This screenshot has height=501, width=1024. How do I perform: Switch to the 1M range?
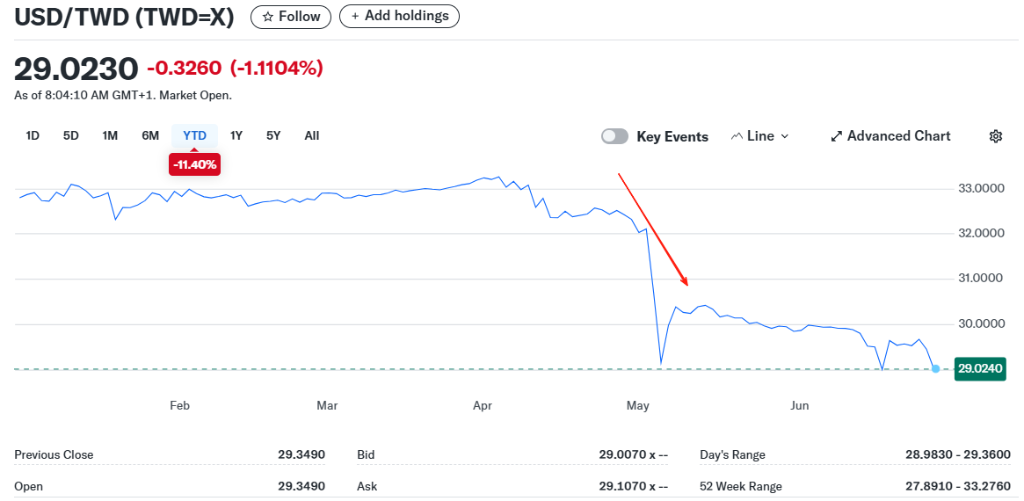tap(110, 136)
